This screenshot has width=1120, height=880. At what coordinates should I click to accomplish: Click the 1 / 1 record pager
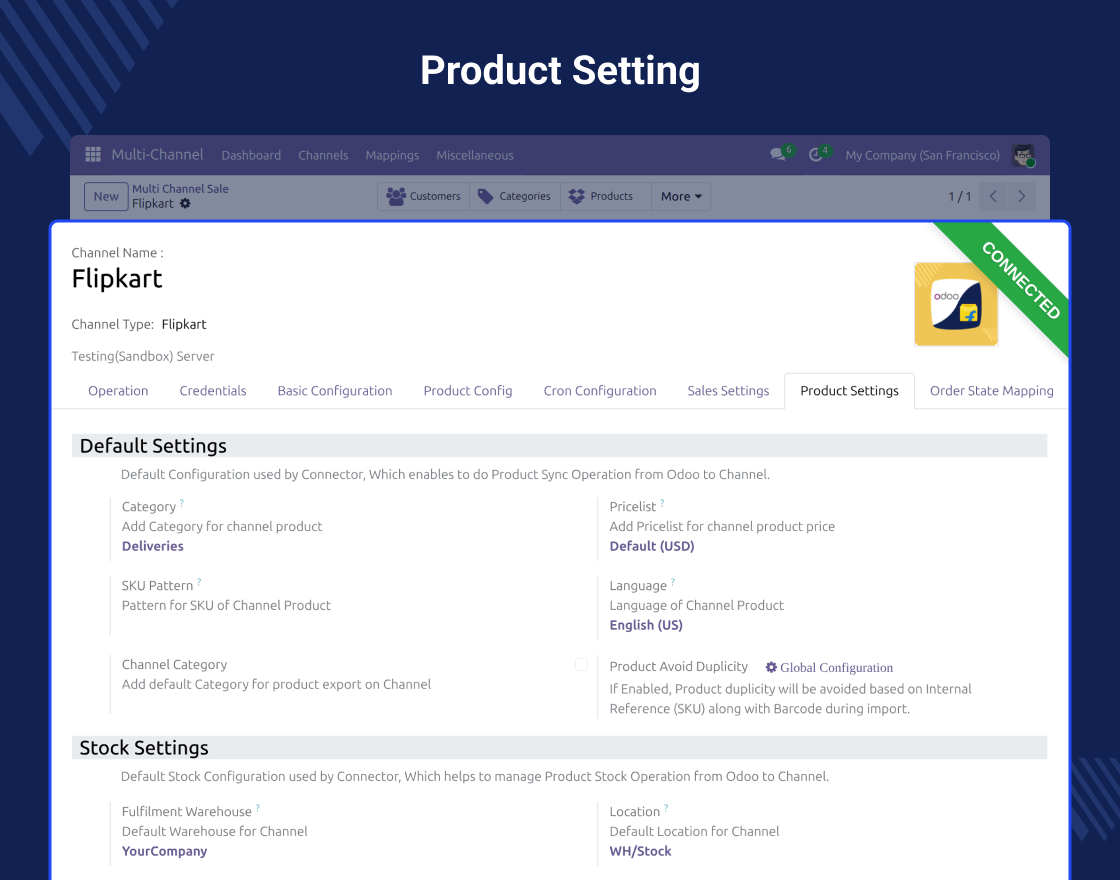point(959,196)
